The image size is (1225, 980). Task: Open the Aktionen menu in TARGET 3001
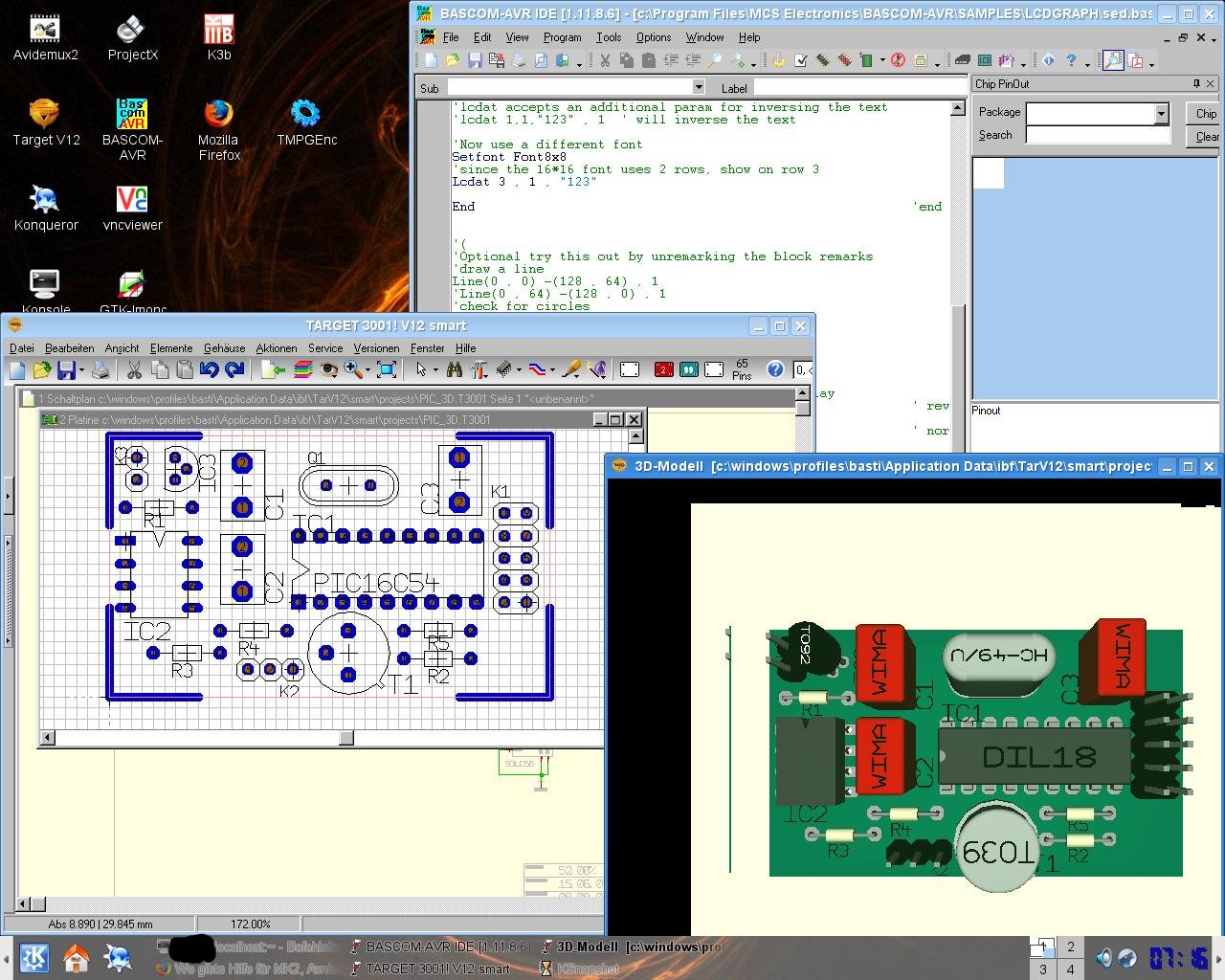click(x=276, y=348)
